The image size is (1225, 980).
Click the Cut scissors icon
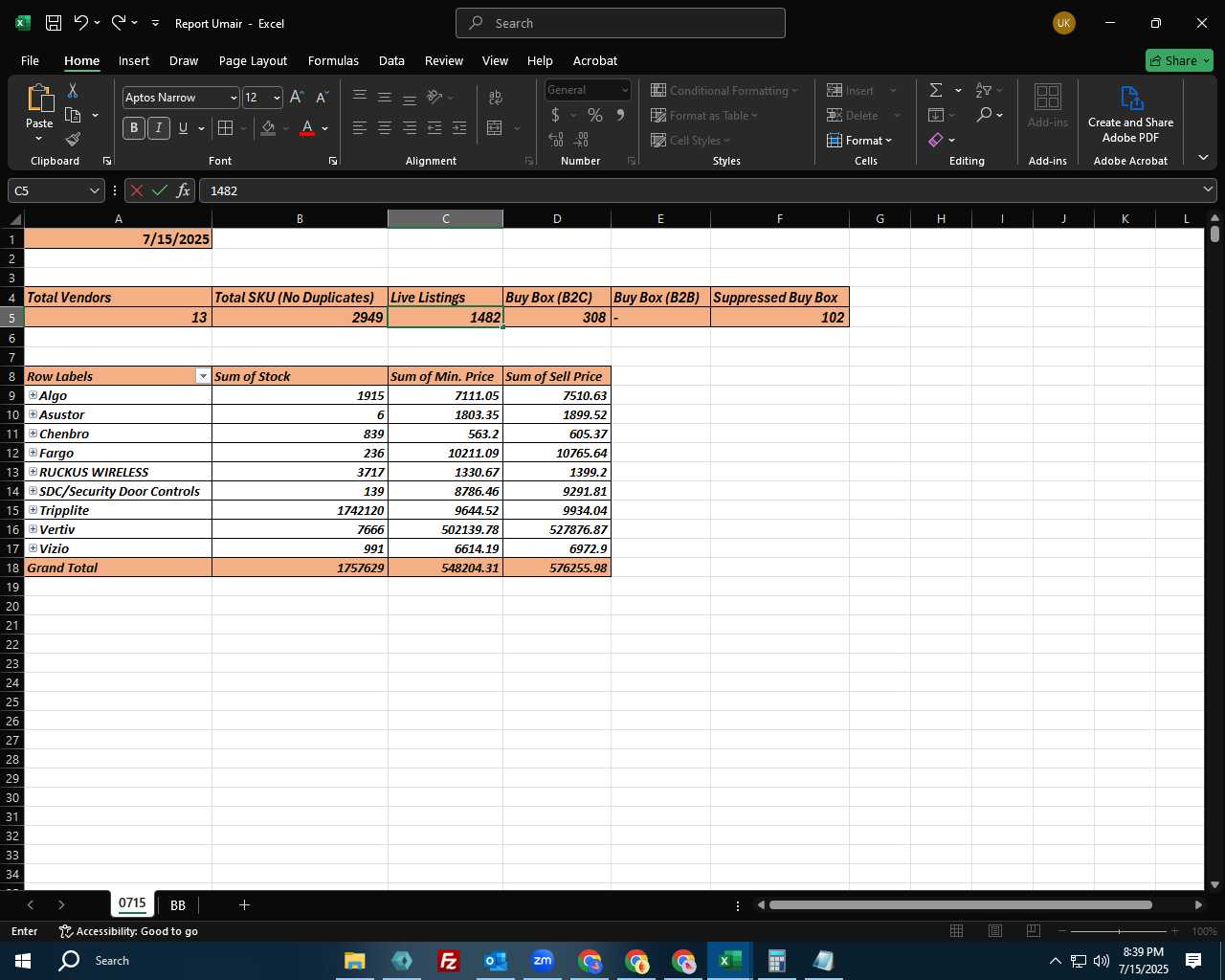click(x=72, y=90)
